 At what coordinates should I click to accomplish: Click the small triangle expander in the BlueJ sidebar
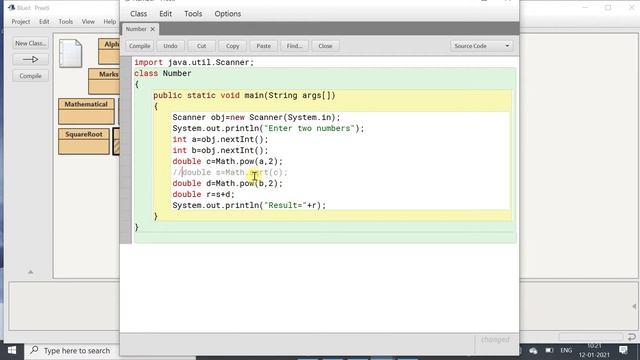pos(30,272)
